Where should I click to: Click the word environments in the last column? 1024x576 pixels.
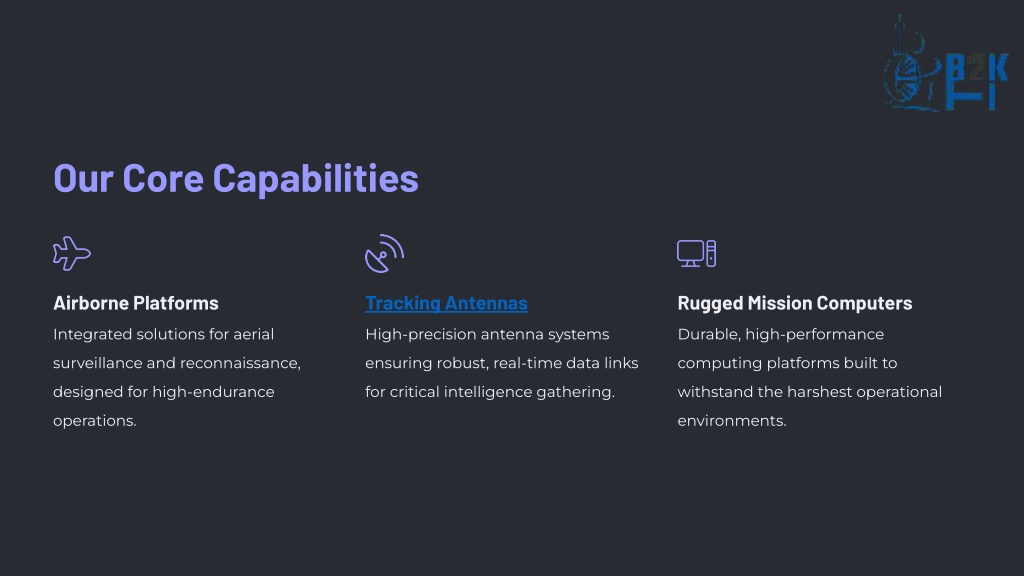coord(731,421)
